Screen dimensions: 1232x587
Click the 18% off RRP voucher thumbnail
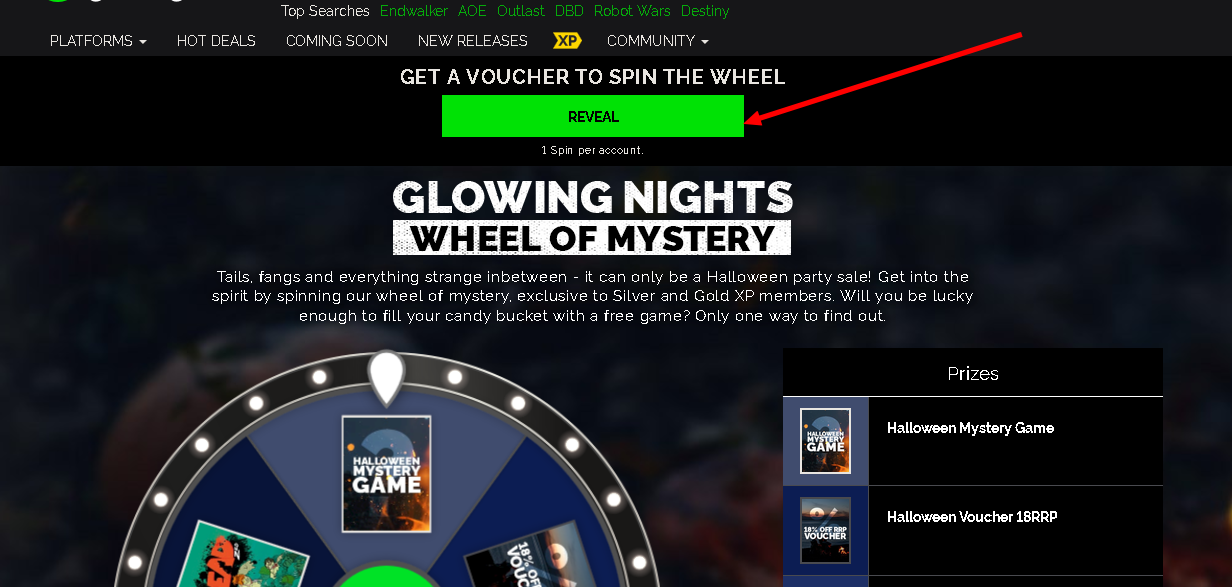pos(826,530)
